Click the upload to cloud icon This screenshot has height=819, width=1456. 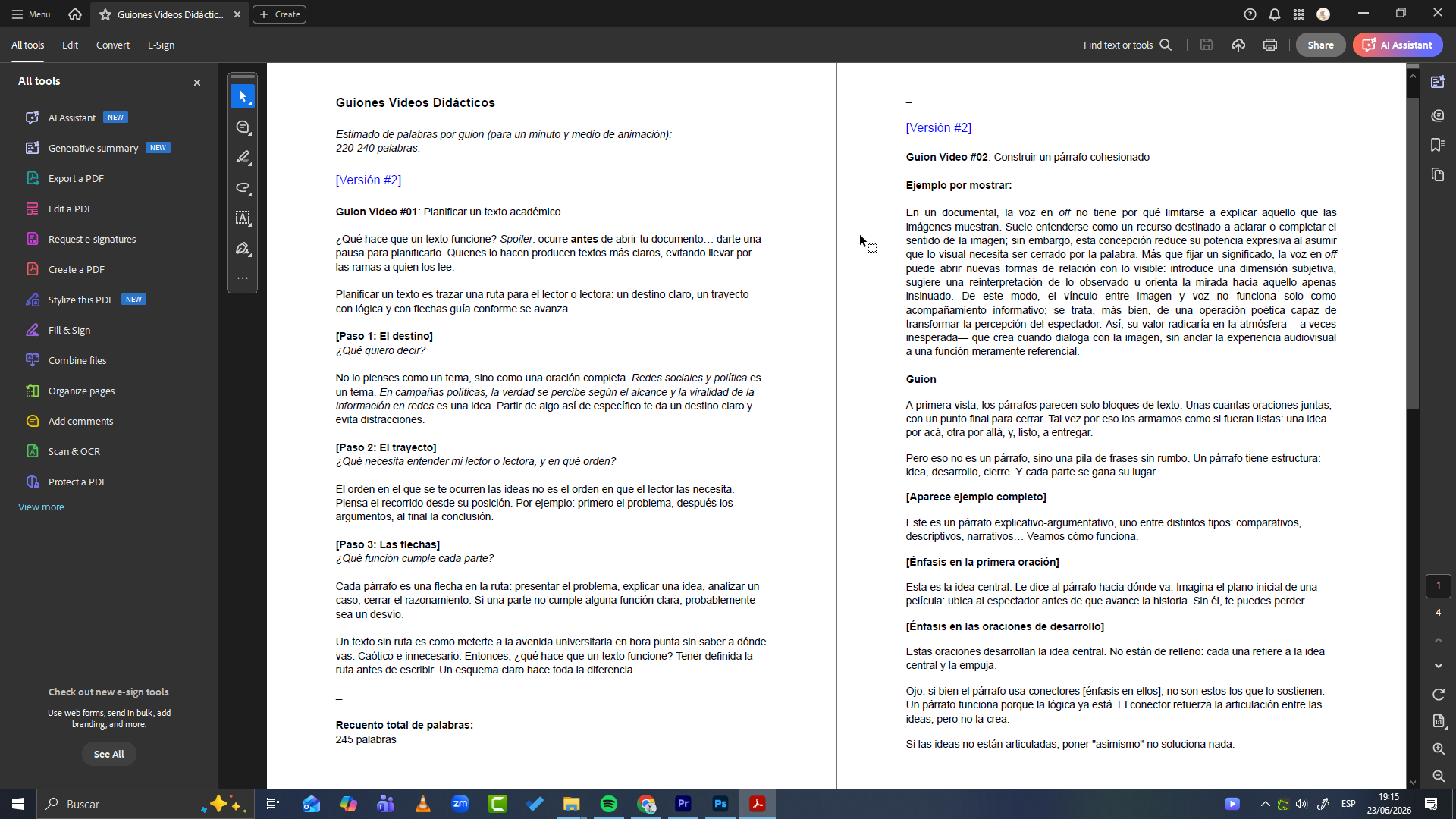(1238, 45)
